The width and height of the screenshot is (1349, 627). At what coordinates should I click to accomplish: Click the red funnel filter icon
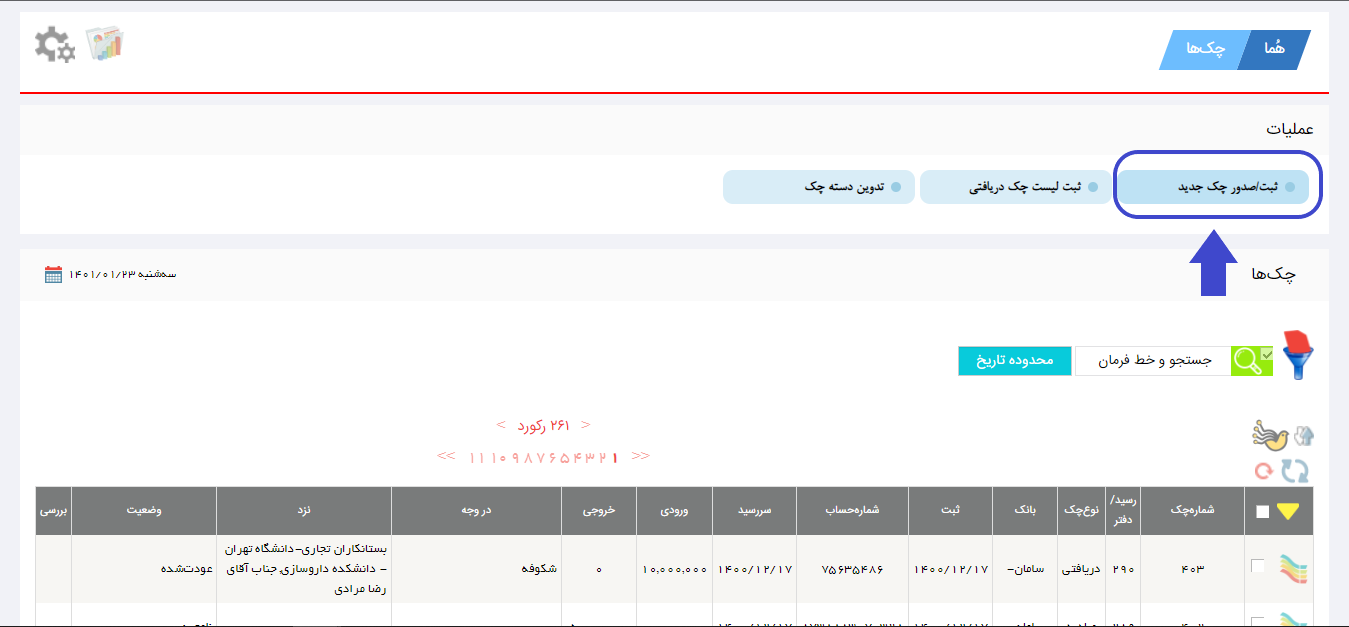1298,356
